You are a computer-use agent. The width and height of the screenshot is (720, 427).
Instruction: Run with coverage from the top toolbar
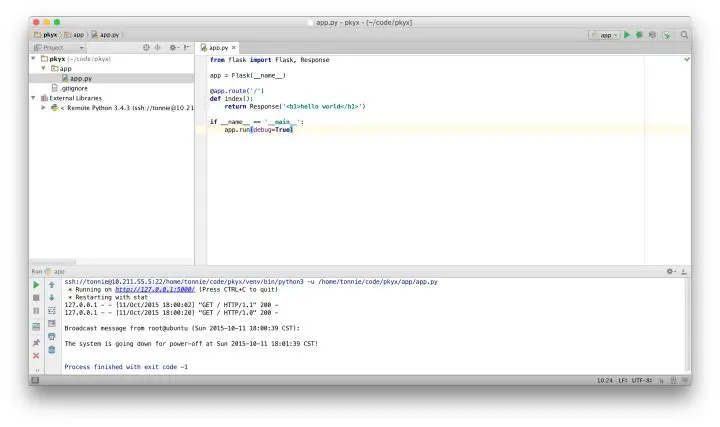pyautogui.click(x=652, y=35)
